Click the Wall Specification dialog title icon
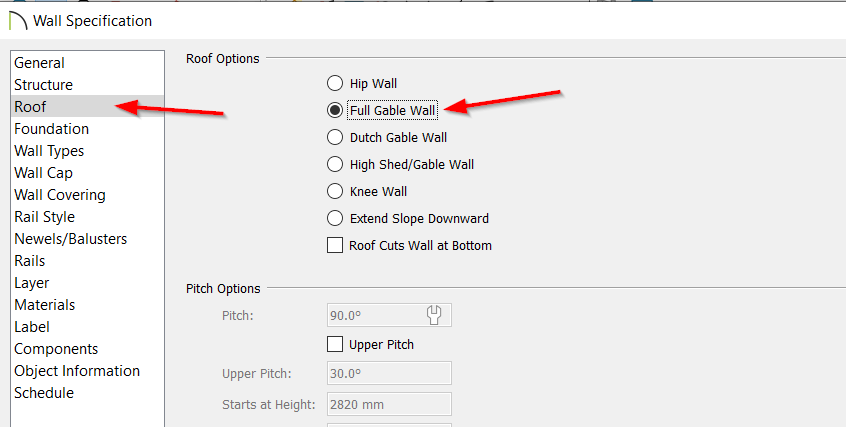 coord(18,21)
